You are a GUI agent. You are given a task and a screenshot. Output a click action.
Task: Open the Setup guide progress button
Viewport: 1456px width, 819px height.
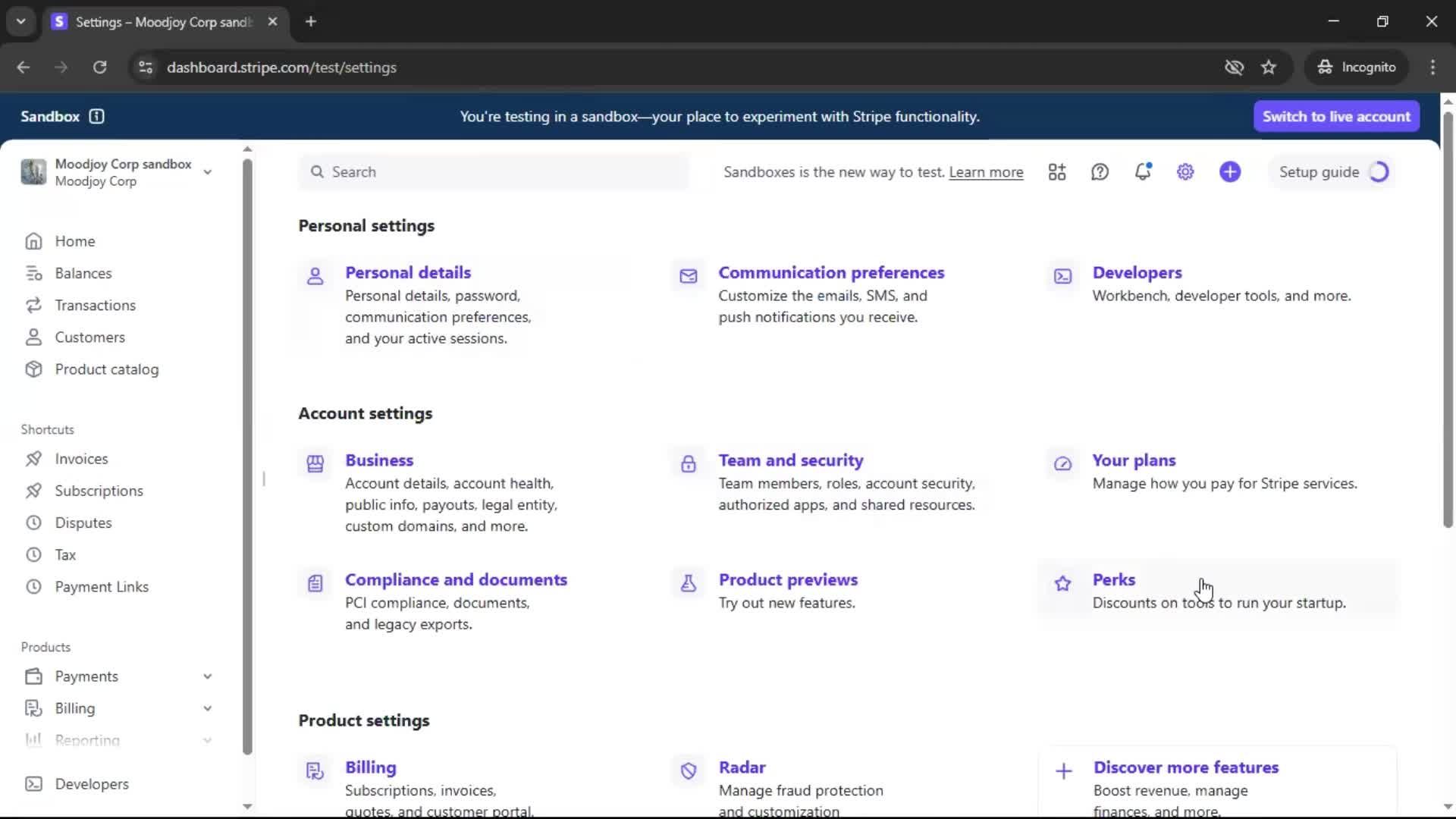[x=1332, y=172]
